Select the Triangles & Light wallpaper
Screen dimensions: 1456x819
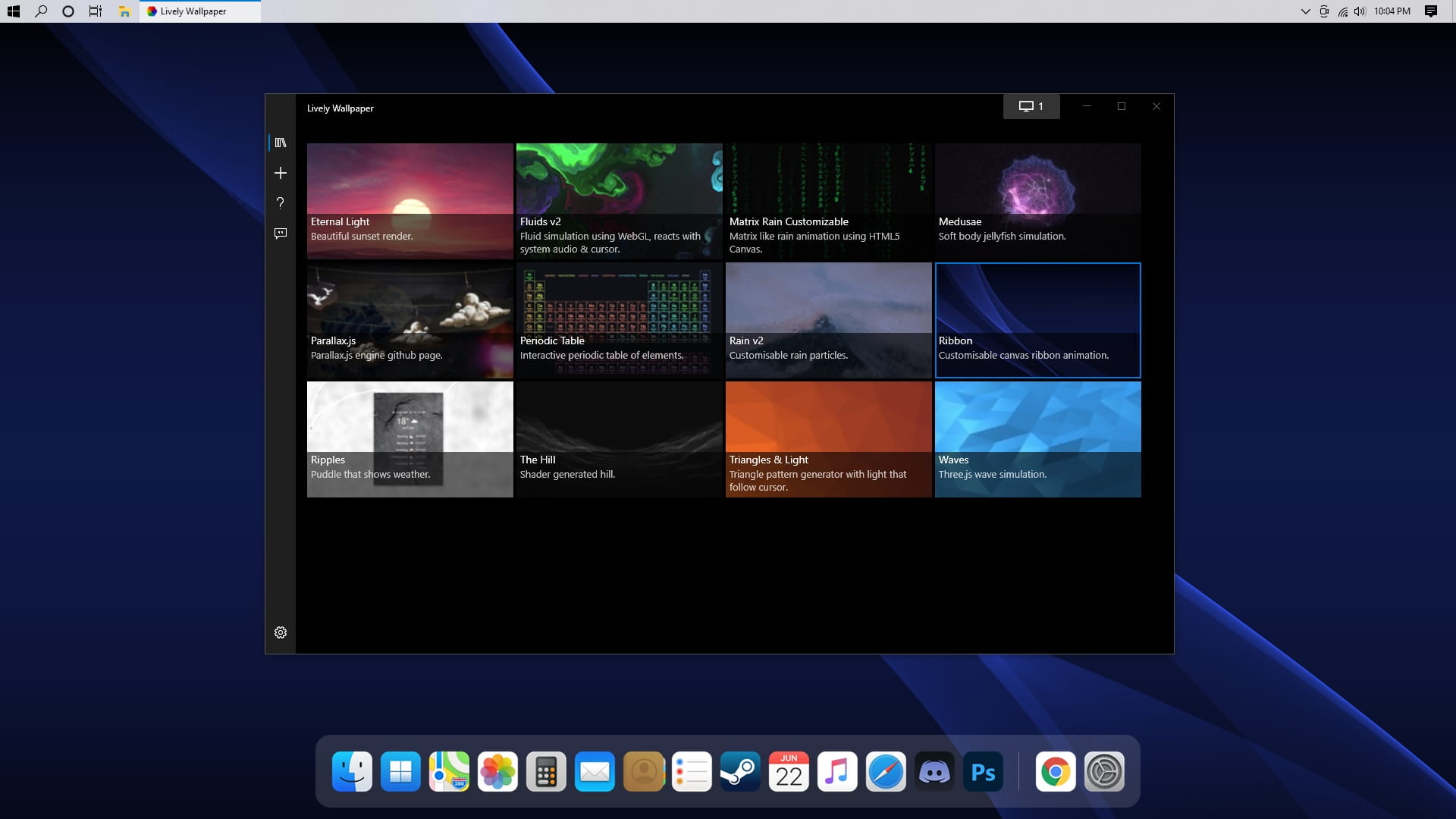pyautogui.click(x=828, y=439)
